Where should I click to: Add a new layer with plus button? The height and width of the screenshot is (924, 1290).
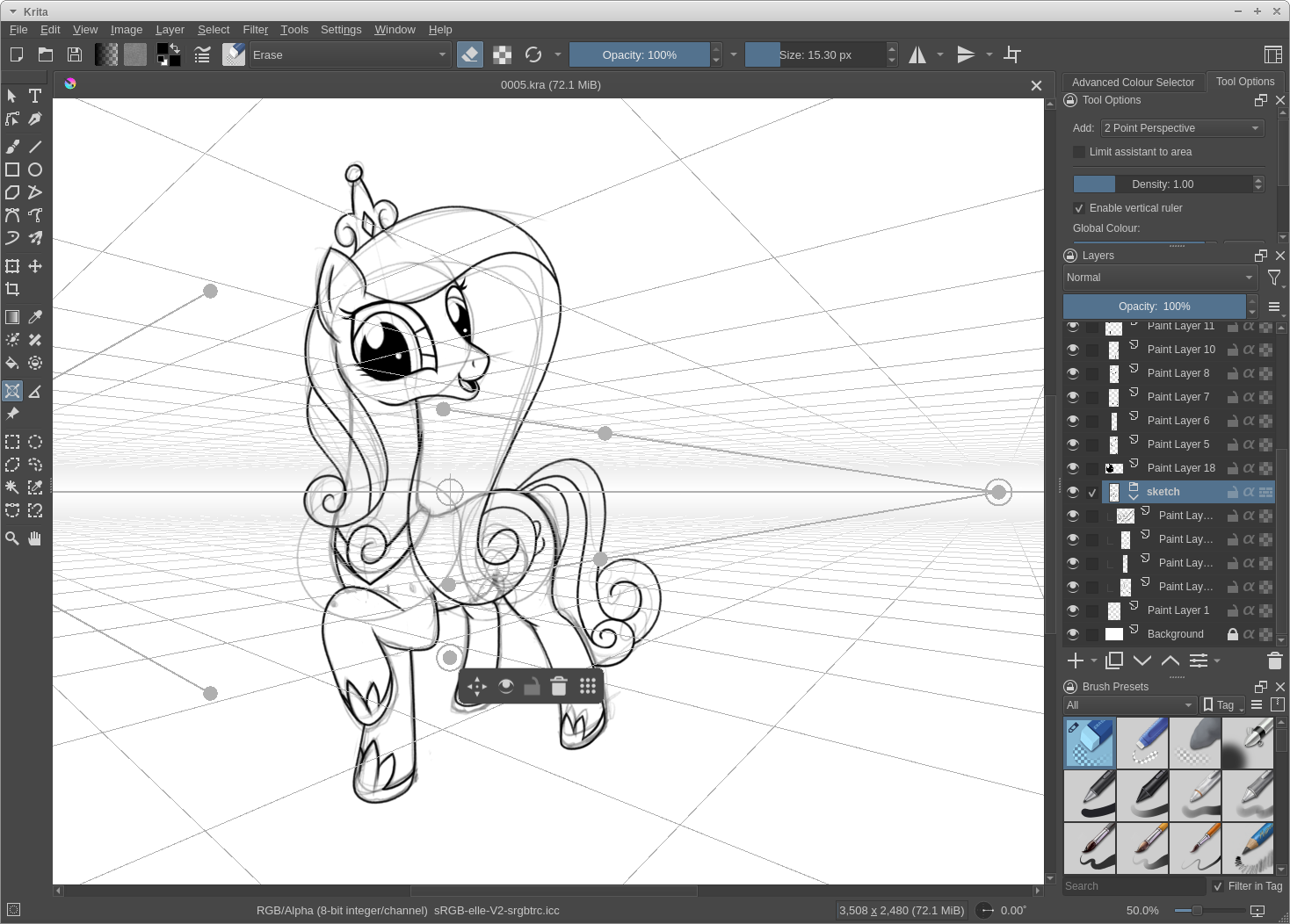tap(1075, 661)
